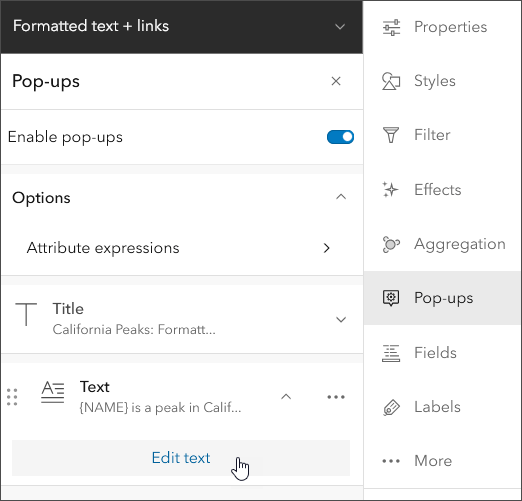Open the Fields list icon
522x501 pixels.
391,353
